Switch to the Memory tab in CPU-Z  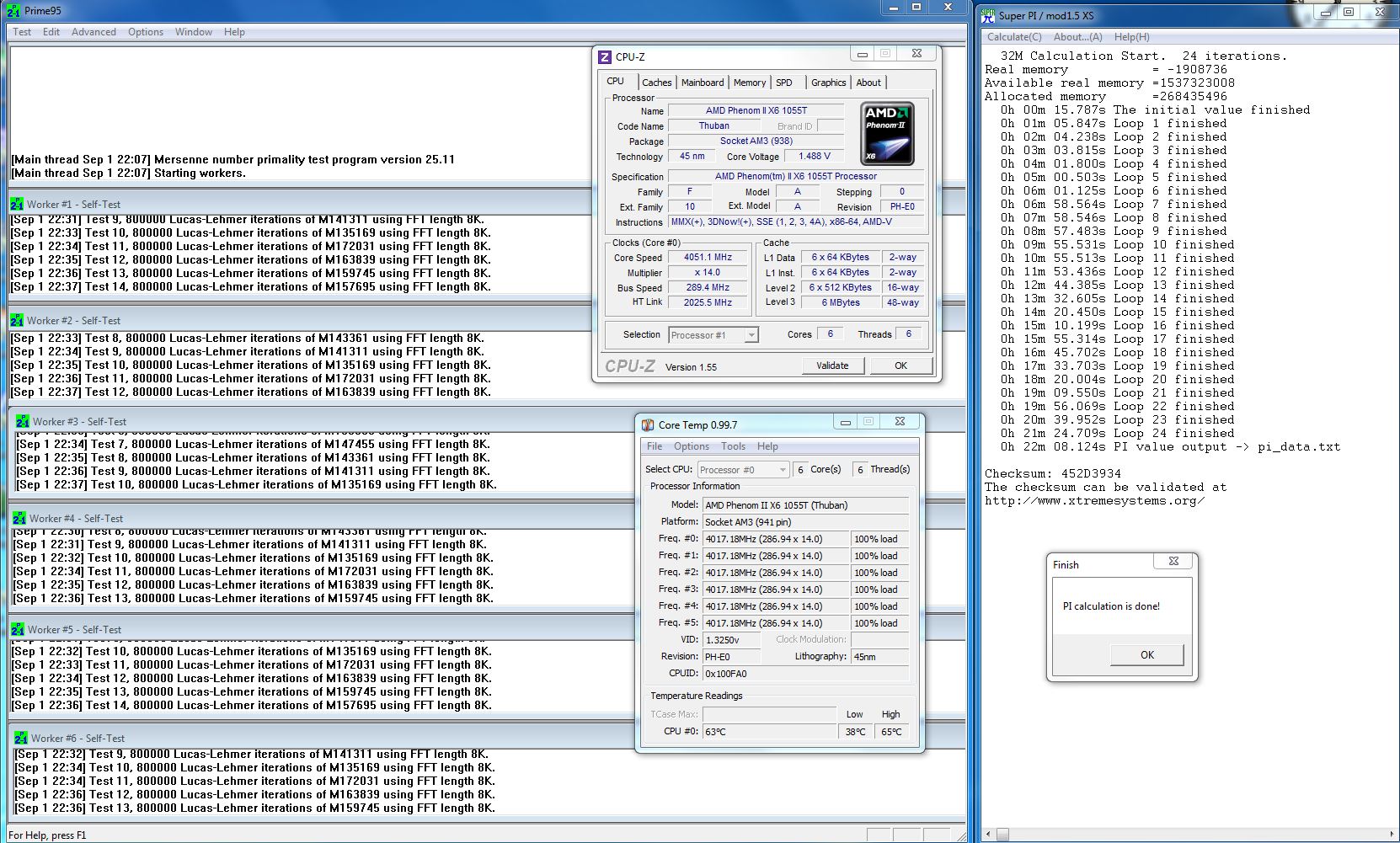(750, 83)
